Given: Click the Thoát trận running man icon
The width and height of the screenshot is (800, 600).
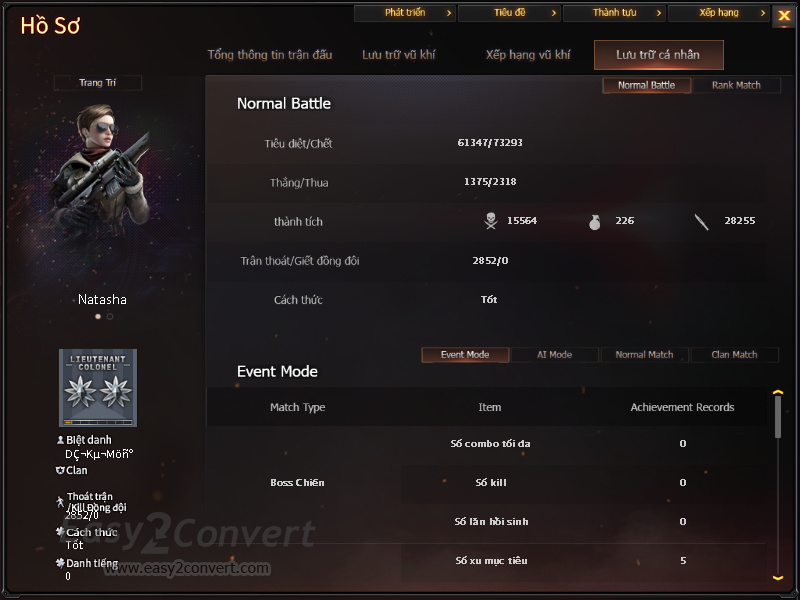Looking at the screenshot, I should coord(60,502).
